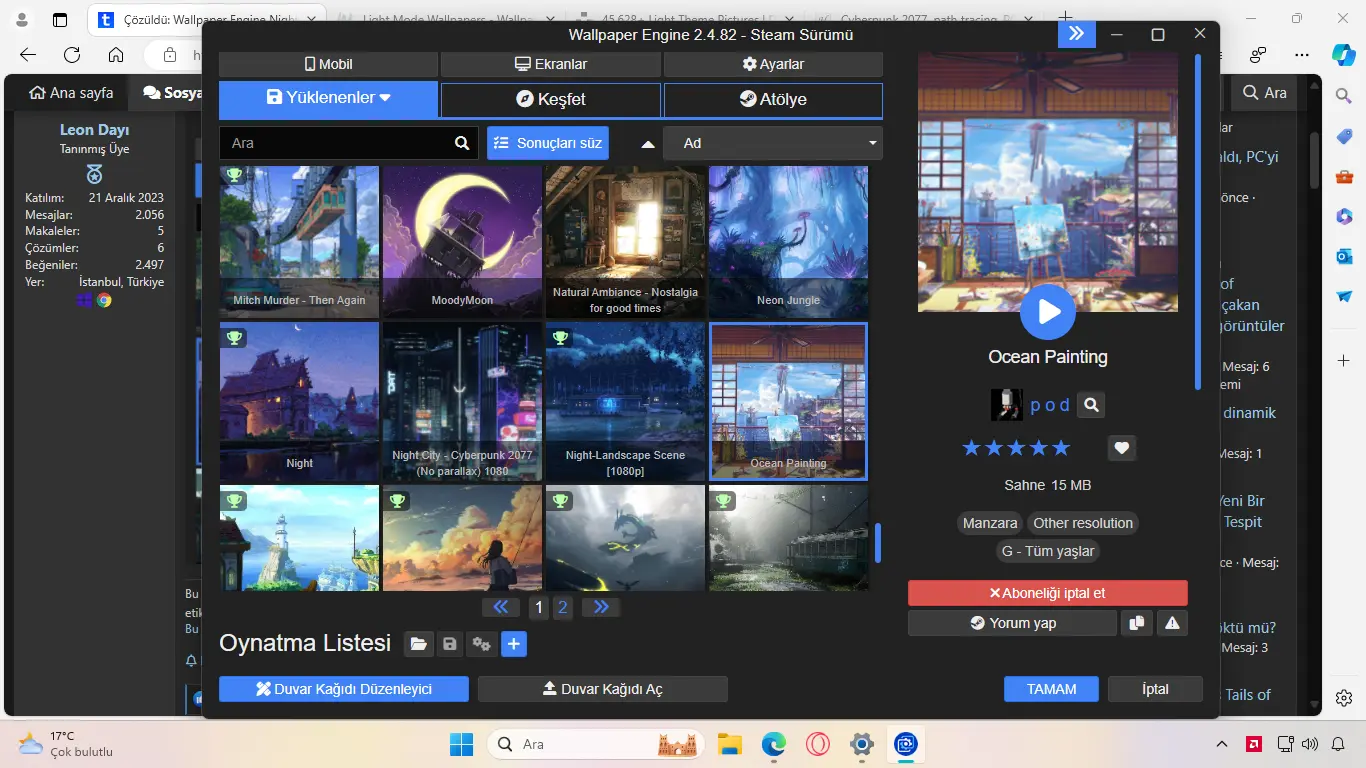The height and width of the screenshot is (768, 1366).
Task: Click the search magnifier in the wallpaper search box
Action: (462, 143)
